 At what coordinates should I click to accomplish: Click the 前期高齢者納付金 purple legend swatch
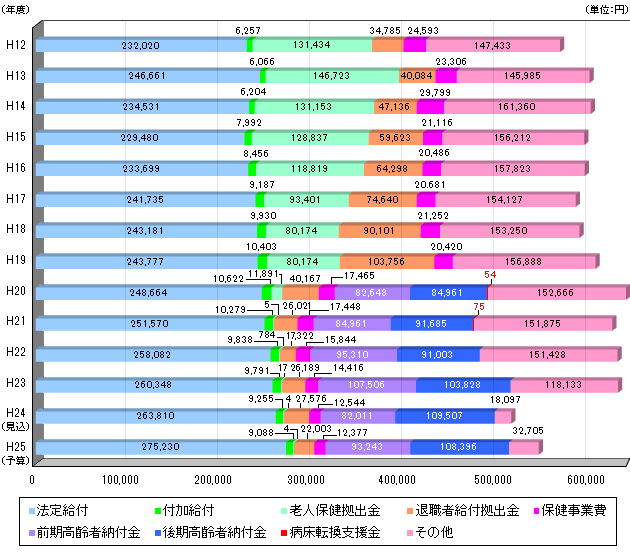coord(32,533)
